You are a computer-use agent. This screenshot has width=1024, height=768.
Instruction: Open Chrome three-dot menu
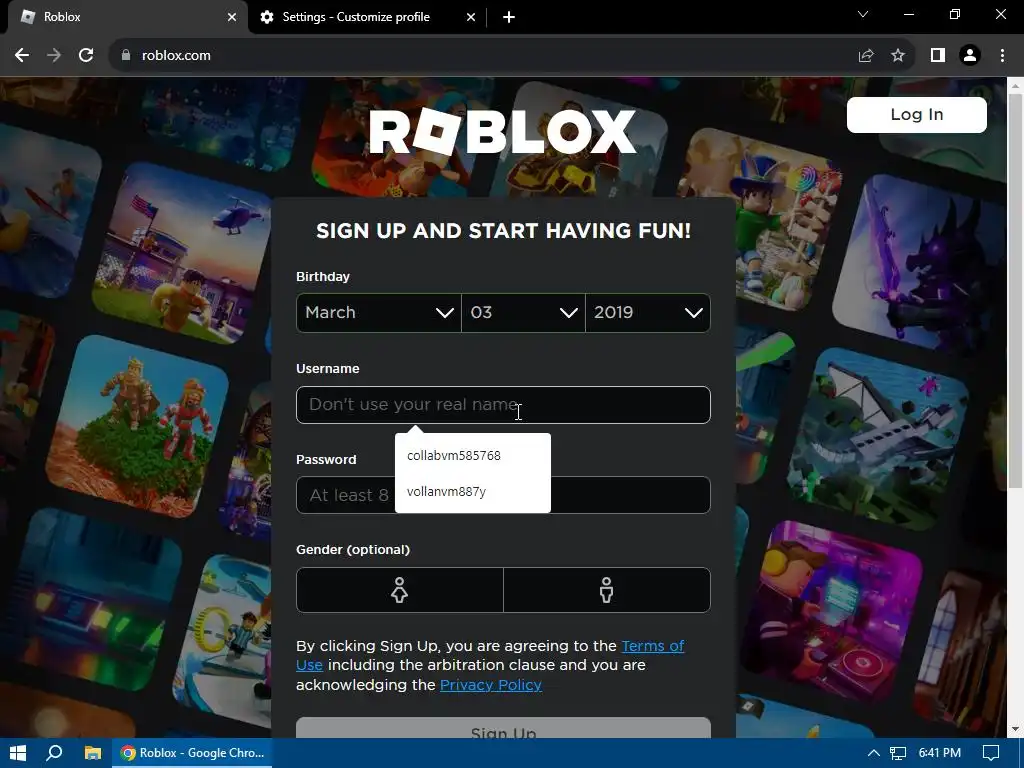click(x=1002, y=56)
